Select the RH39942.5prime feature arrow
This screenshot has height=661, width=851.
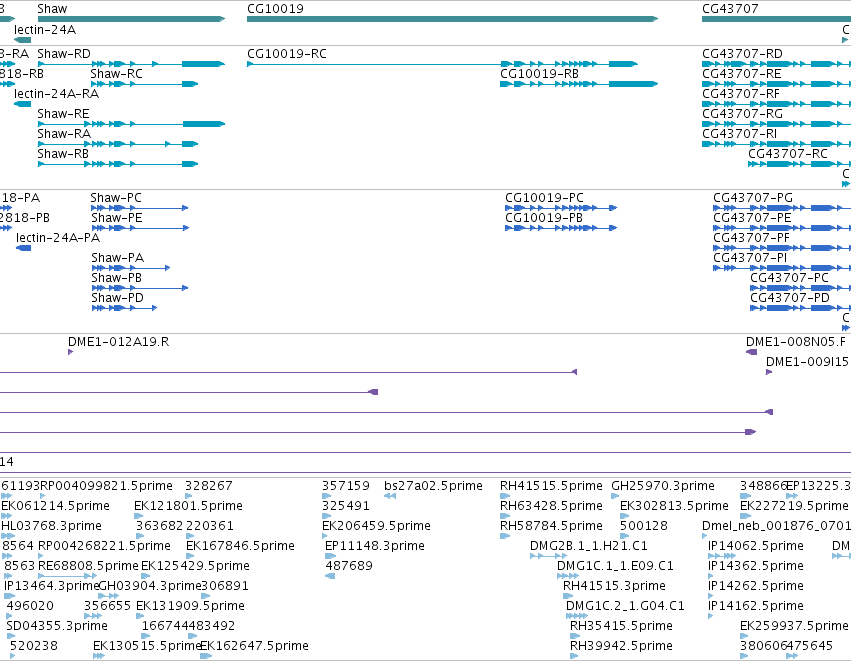coord(575,656)
